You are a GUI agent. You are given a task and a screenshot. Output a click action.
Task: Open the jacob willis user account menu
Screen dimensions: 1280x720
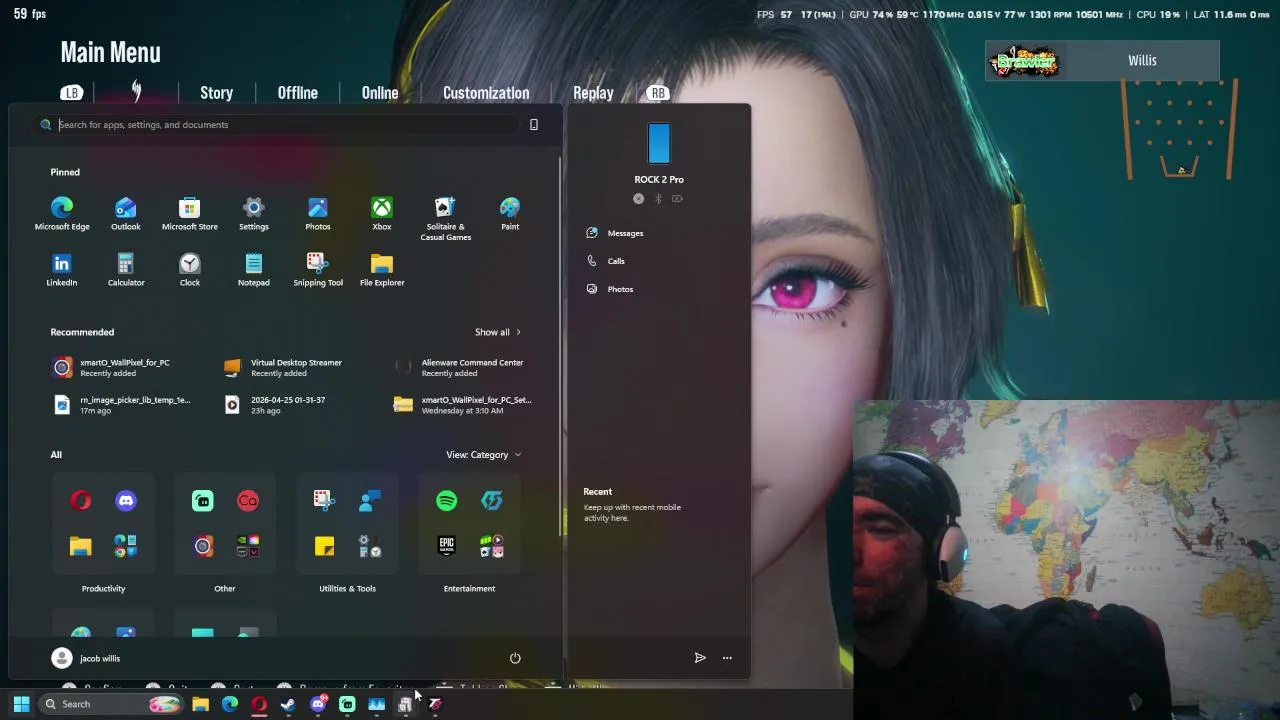86,658
